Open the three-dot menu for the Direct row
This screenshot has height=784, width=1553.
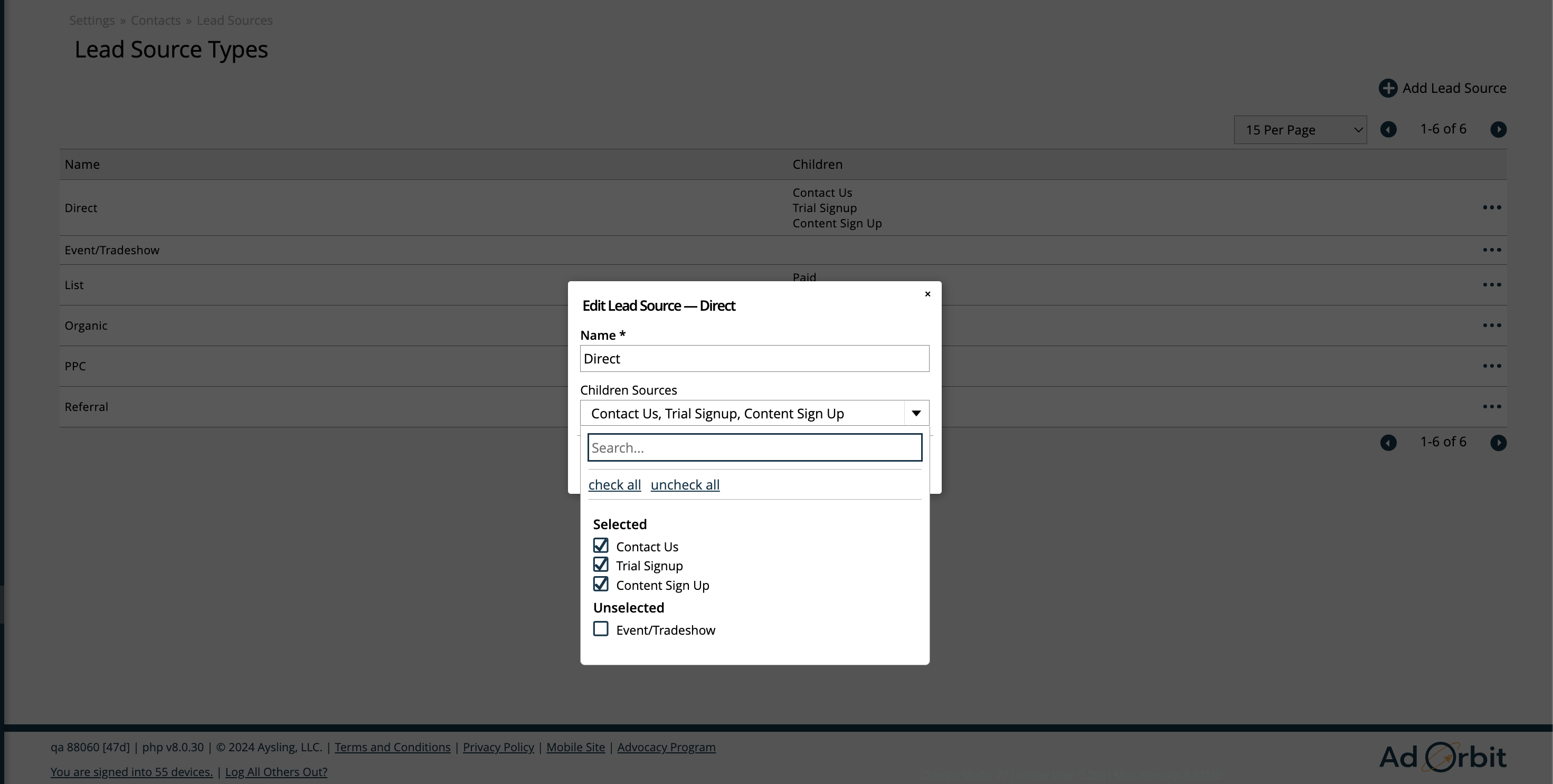(x=1492, y=207)
